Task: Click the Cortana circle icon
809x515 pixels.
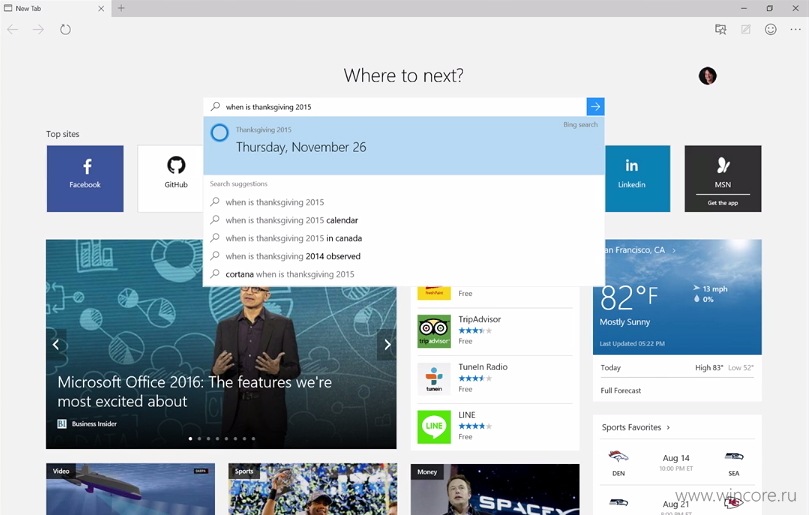Action: click(219, 133)
